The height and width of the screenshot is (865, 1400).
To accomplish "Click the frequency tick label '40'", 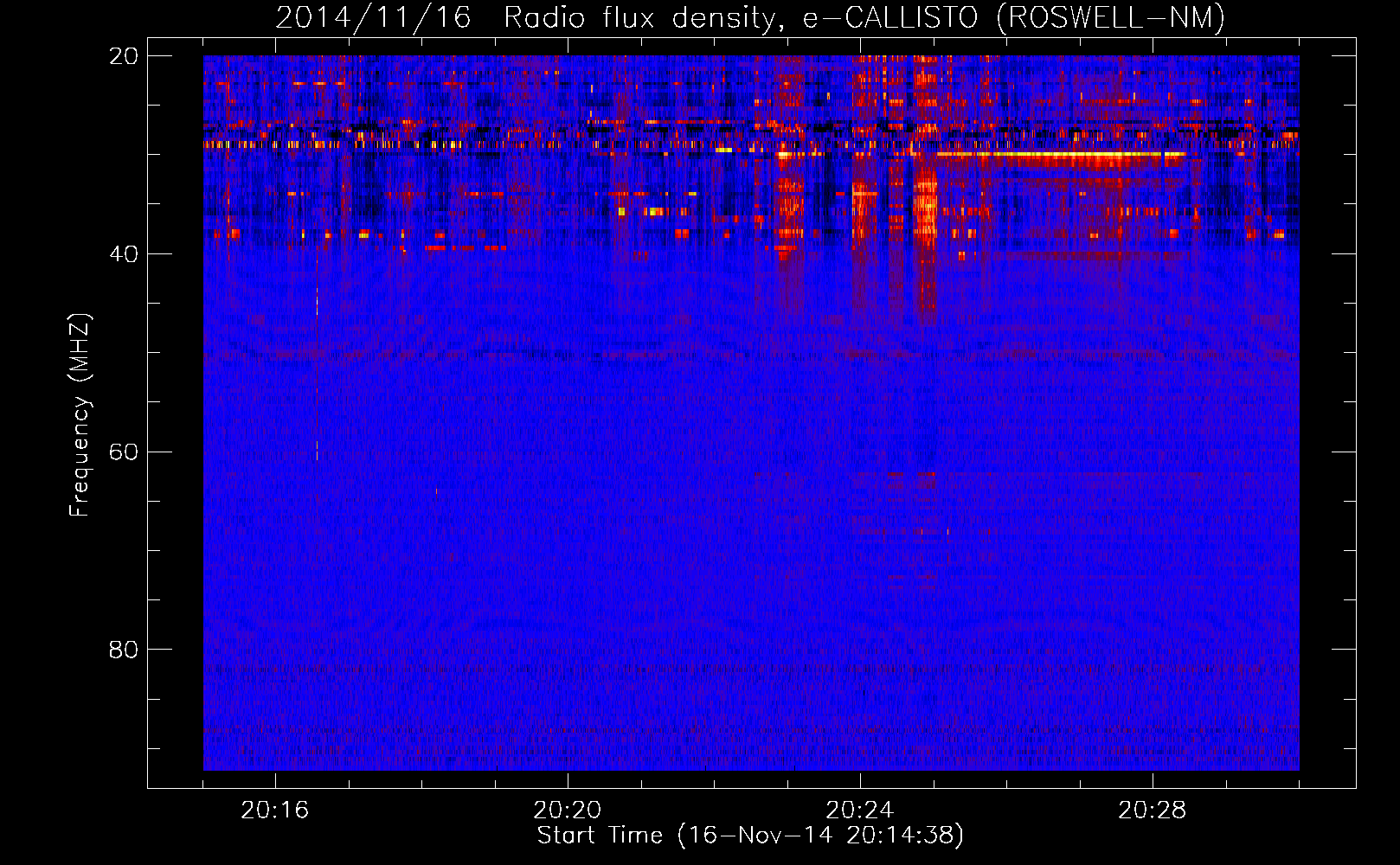I will (124, 254).
